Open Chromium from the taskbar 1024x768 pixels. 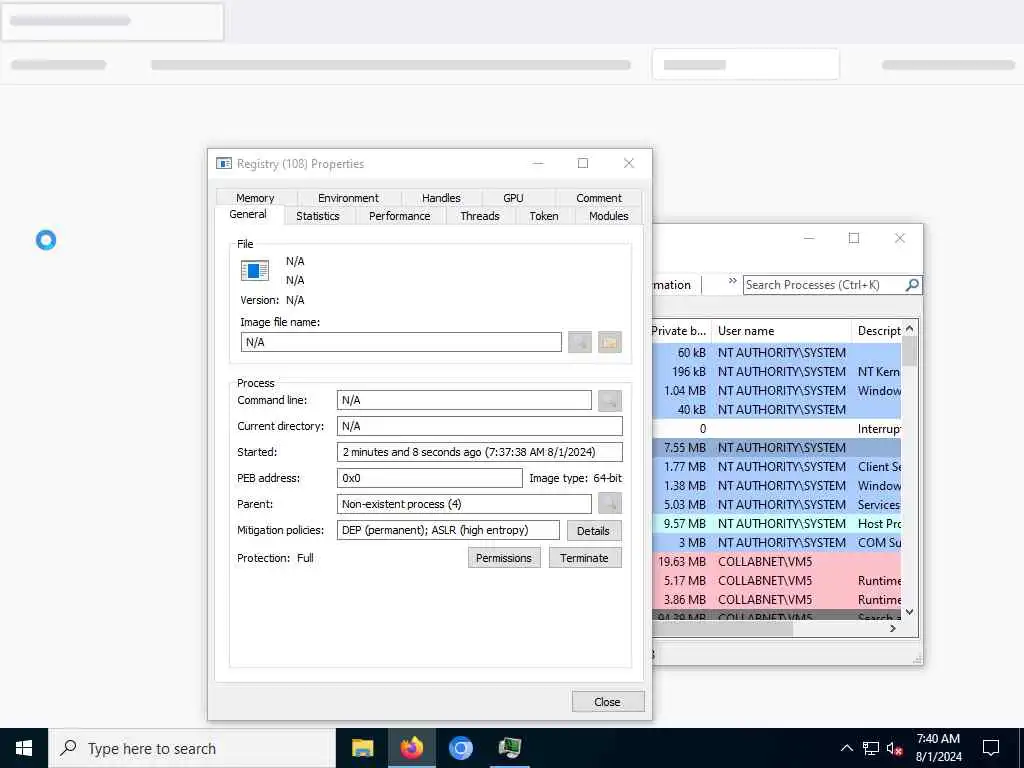coord(460,748)
